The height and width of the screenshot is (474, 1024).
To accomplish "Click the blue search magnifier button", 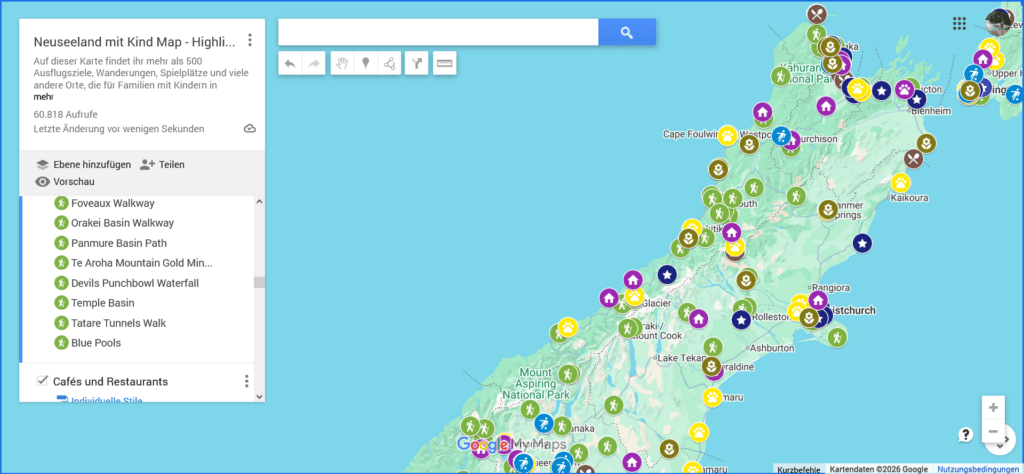I will tap(627, 32).
